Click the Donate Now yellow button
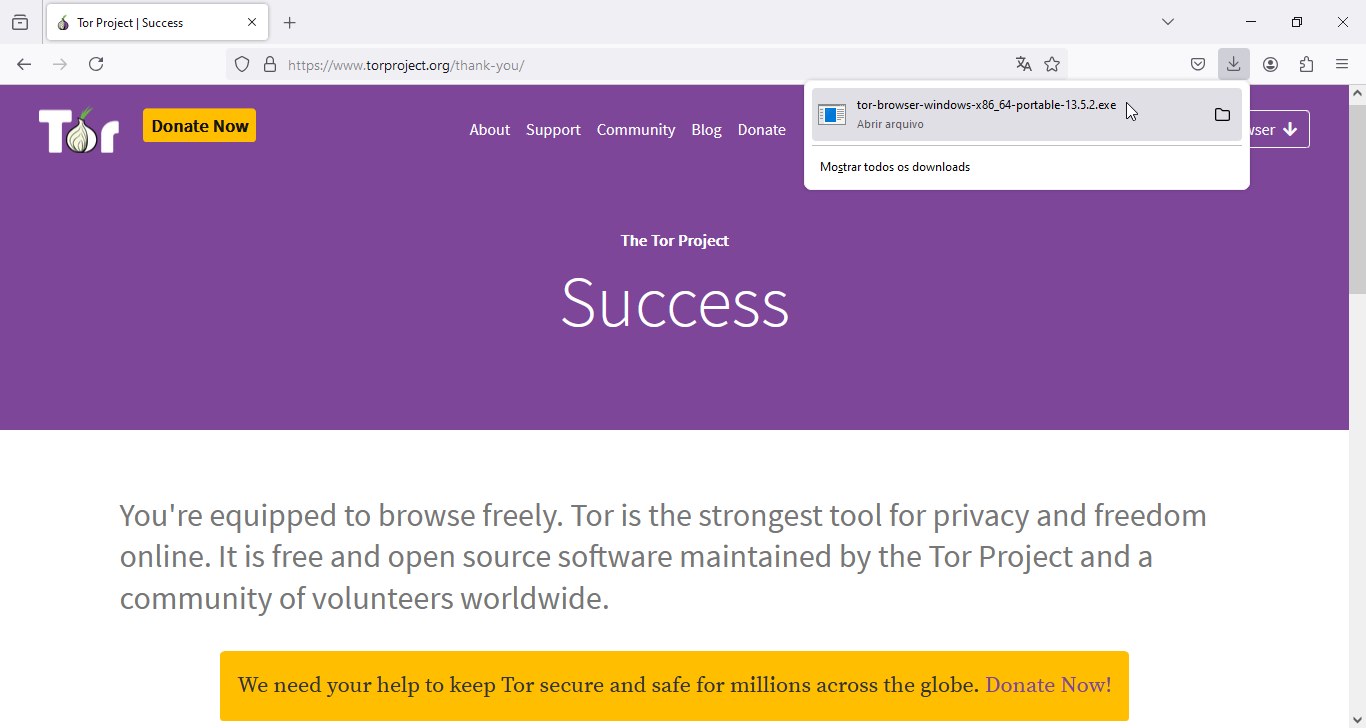The width and height of the screenshot is (1366, 728). 200,126
